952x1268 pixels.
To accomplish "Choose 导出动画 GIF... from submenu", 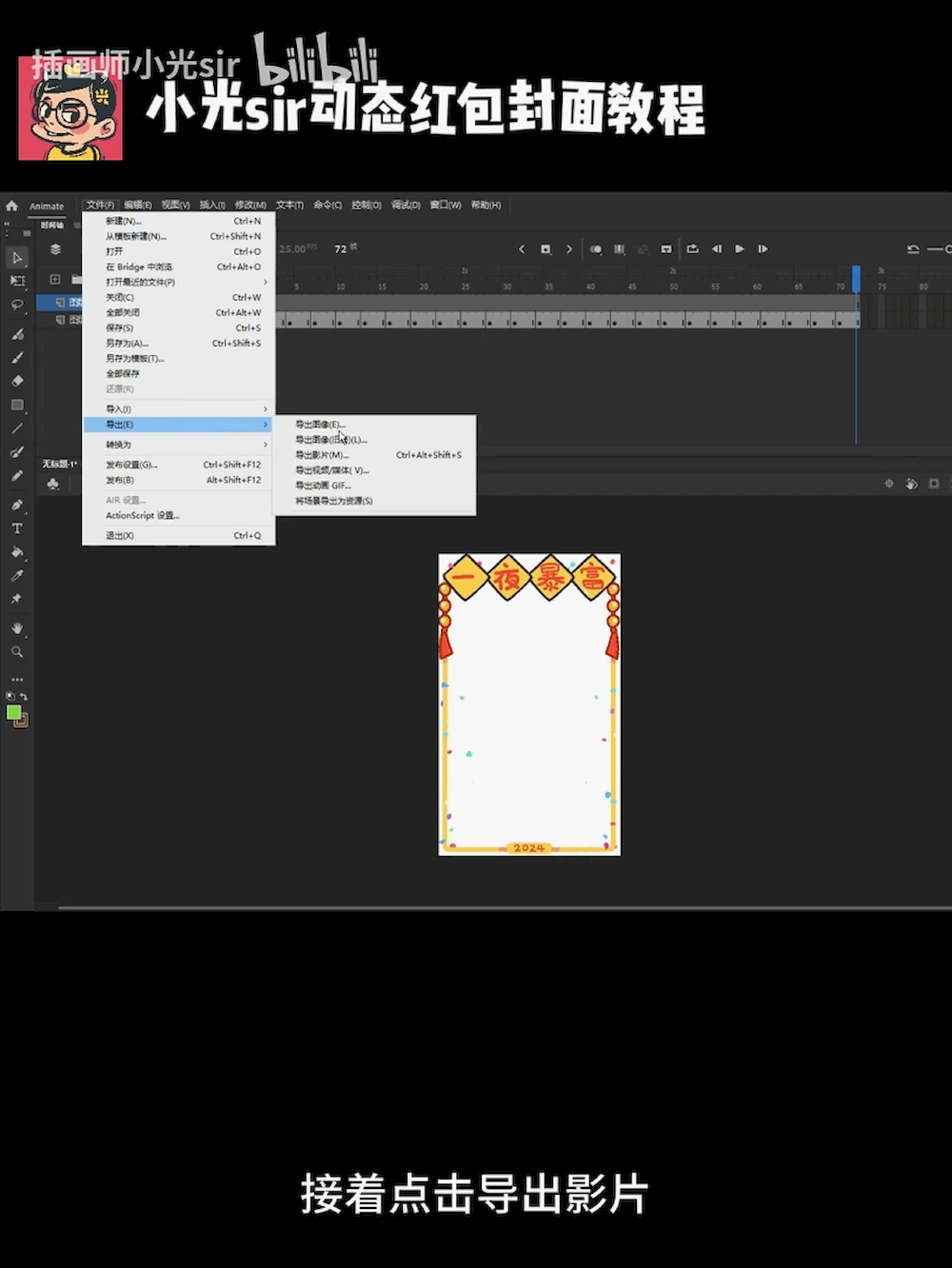I will (x=324, y=485).
